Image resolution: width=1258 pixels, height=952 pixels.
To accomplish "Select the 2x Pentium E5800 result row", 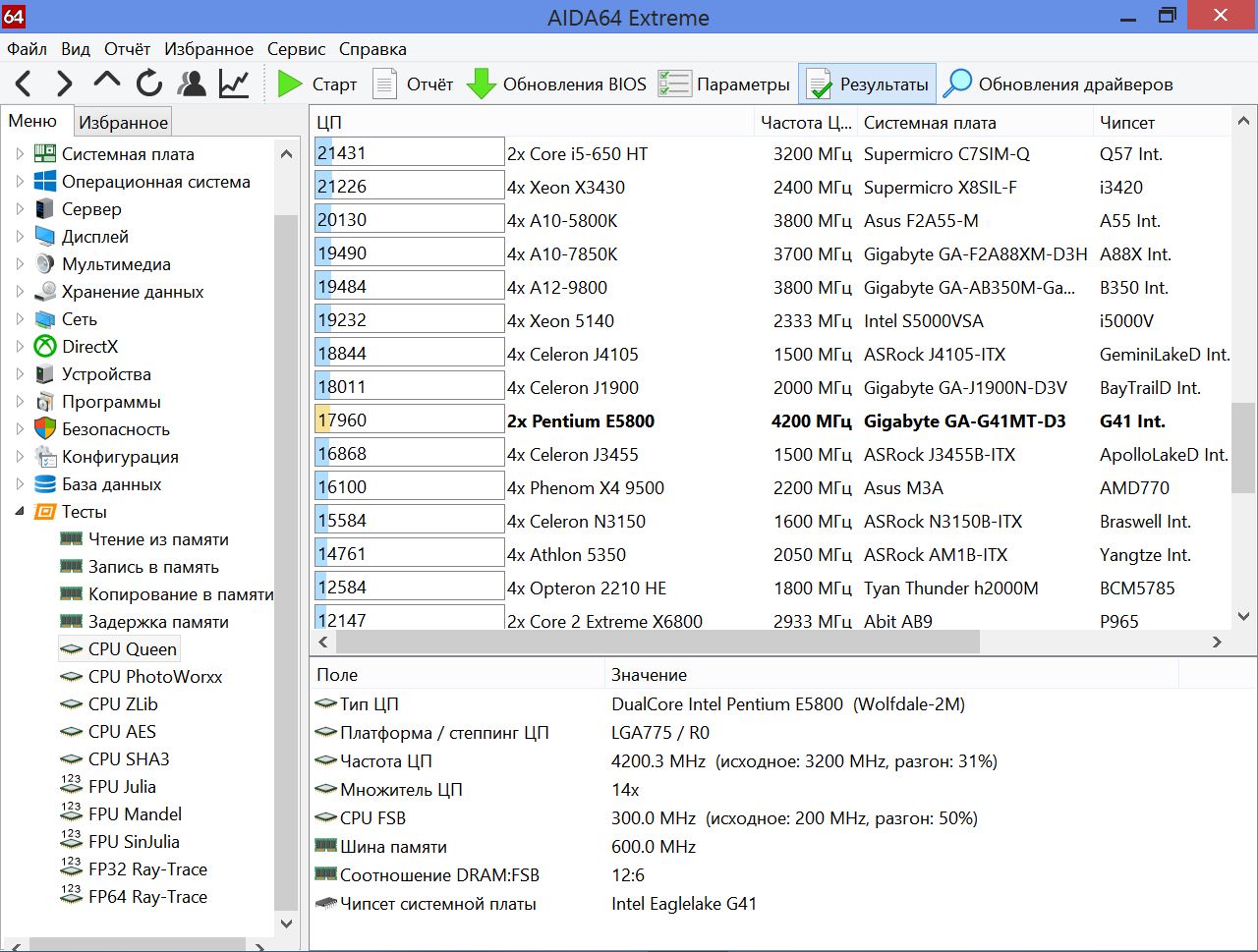I will click(772, 420).
